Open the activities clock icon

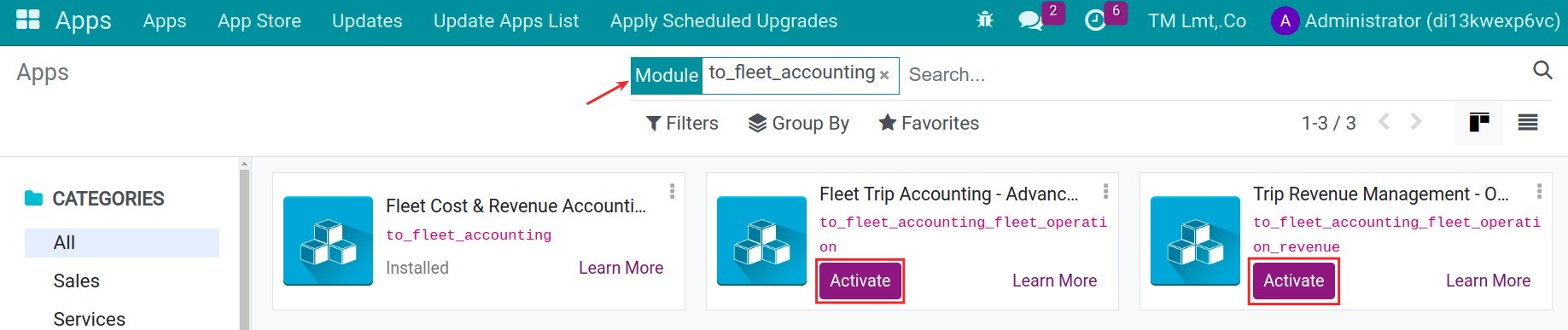coord(1095,20)
